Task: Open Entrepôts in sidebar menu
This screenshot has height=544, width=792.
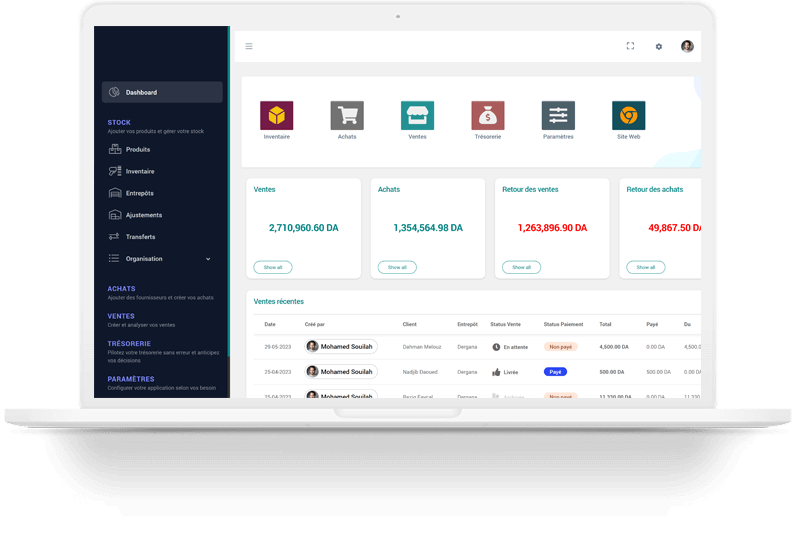Action: coord(139,193)
